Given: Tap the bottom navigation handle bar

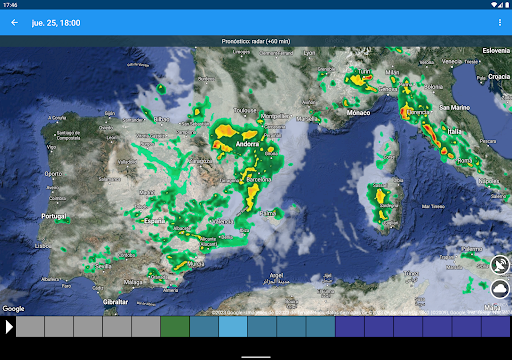Looking at the screenshot, I should [256, 357].
